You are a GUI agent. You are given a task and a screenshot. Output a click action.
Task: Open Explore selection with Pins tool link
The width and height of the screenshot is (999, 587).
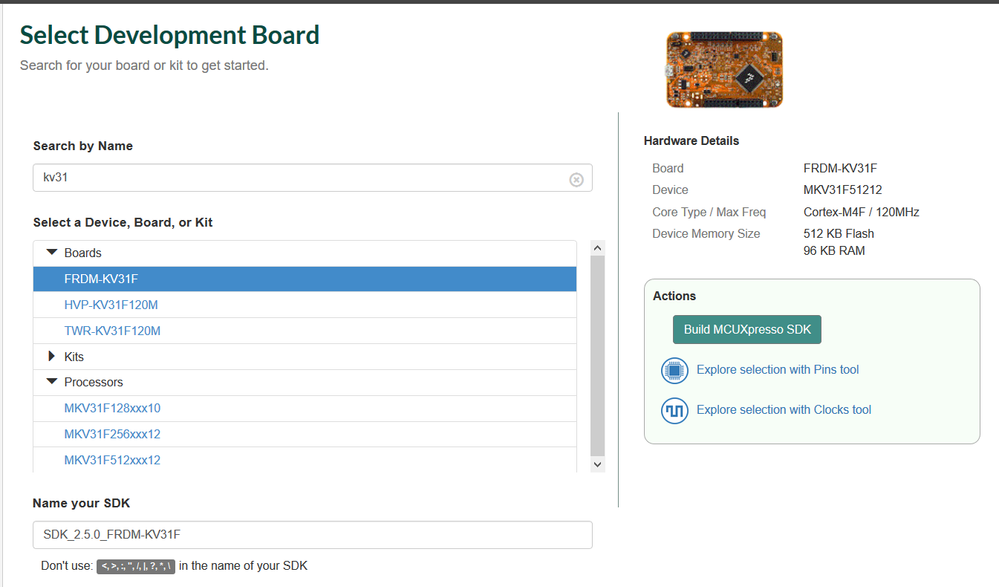[x=777, y=370]
